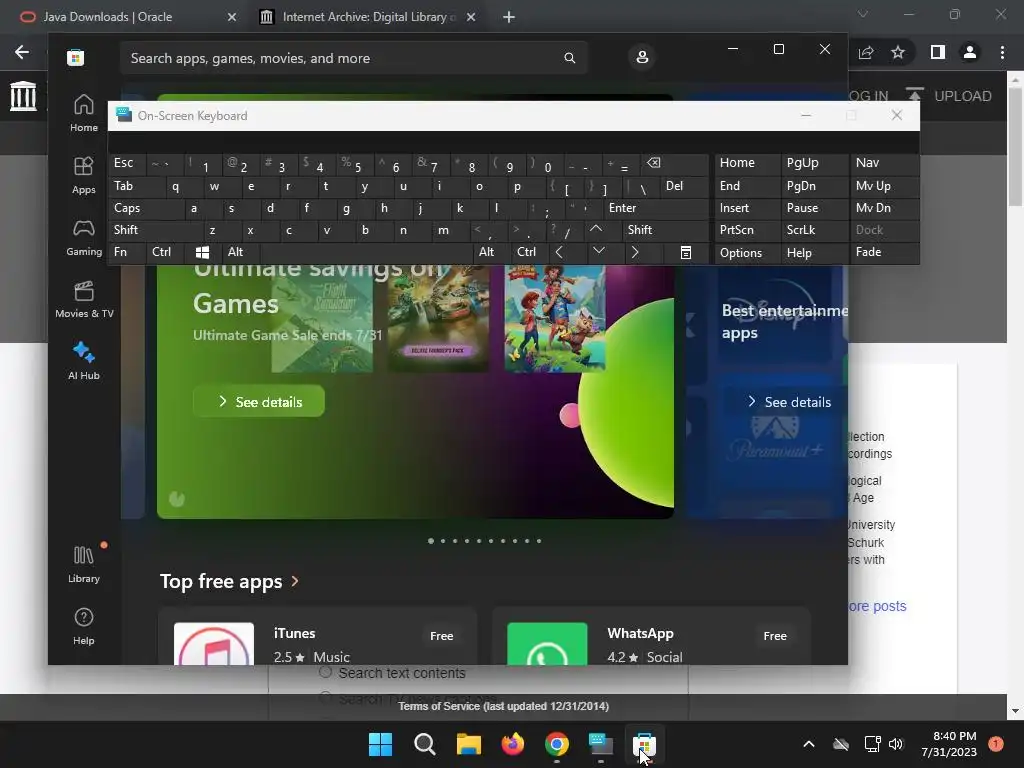This screenshot has height=768, width=1024.
Task: Bookmark page with Chrome star icon
Action: pos(898,52)
